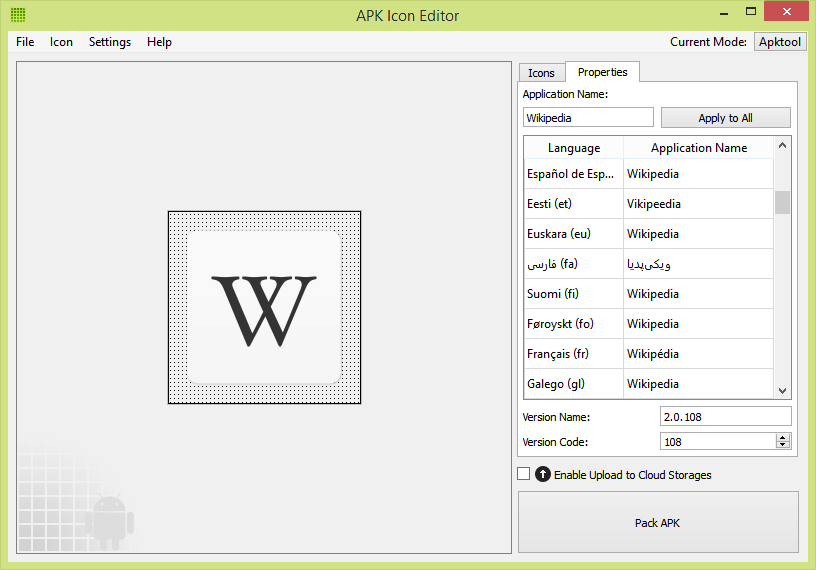Click the Language column header

coord(573,148)
